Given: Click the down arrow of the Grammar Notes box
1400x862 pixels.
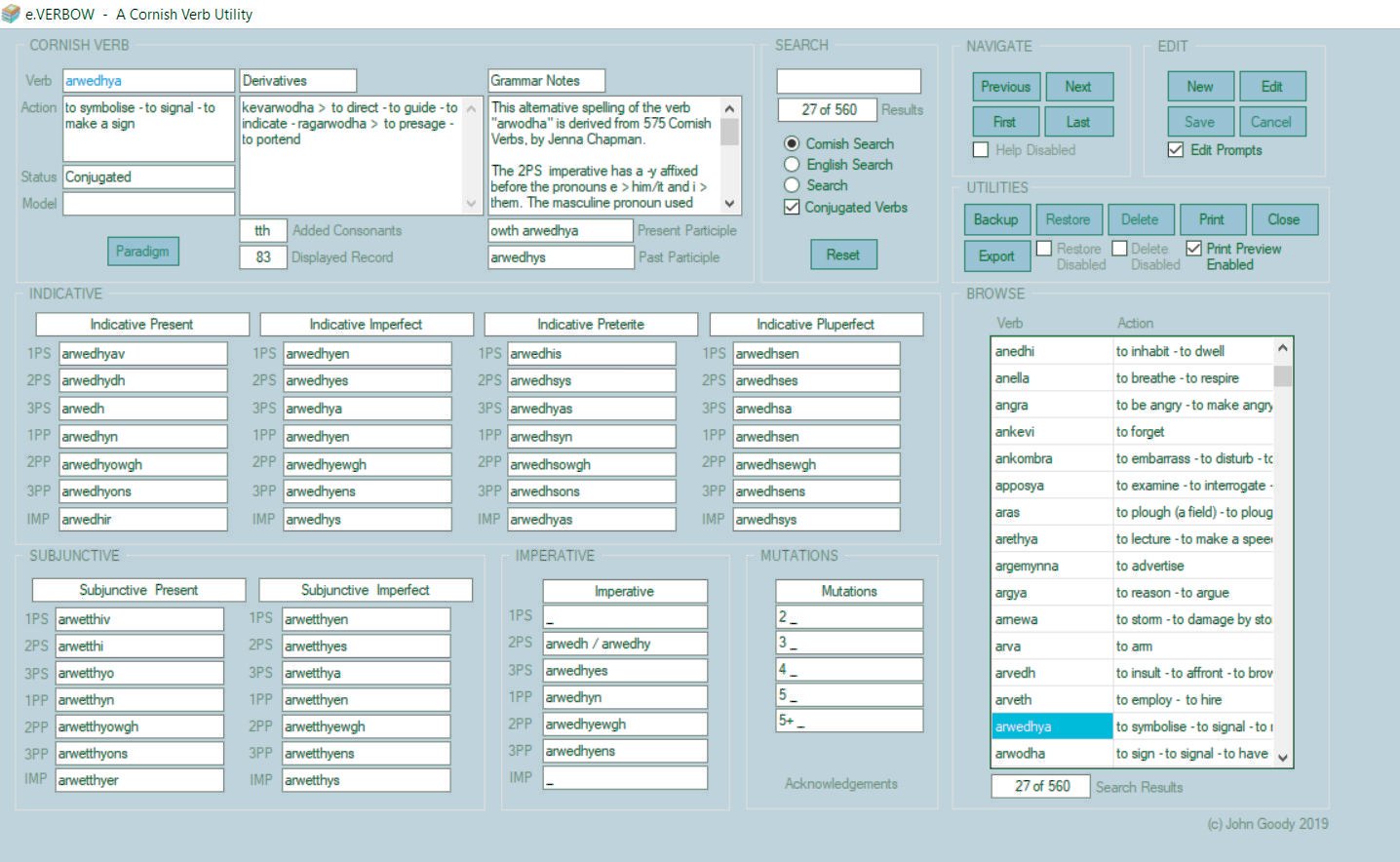Looking at the screenshot, I should [x=729, y=204].
